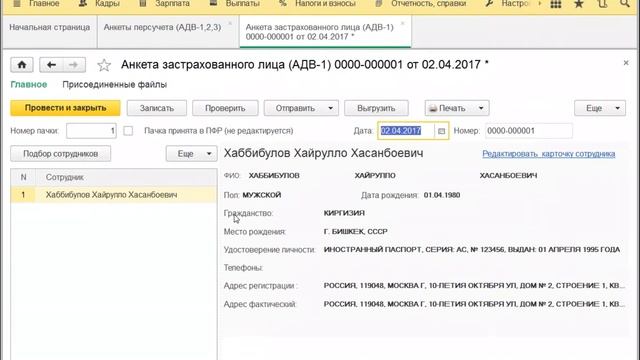Open Налоги и взносы section
Viewport: 640px width, 360px height.
click(325, 4)
